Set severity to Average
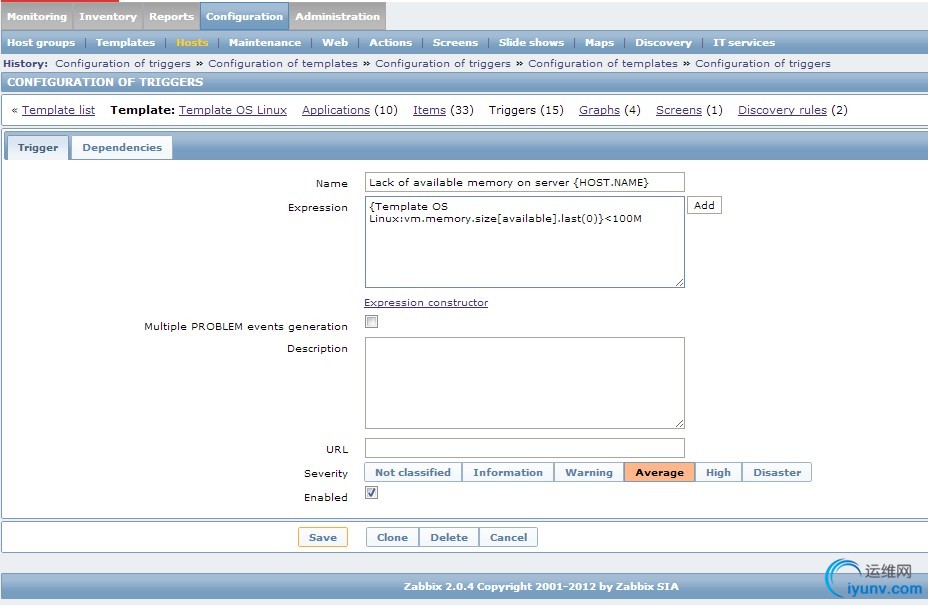This screenshot has width=928, height=605. (659, 472)
